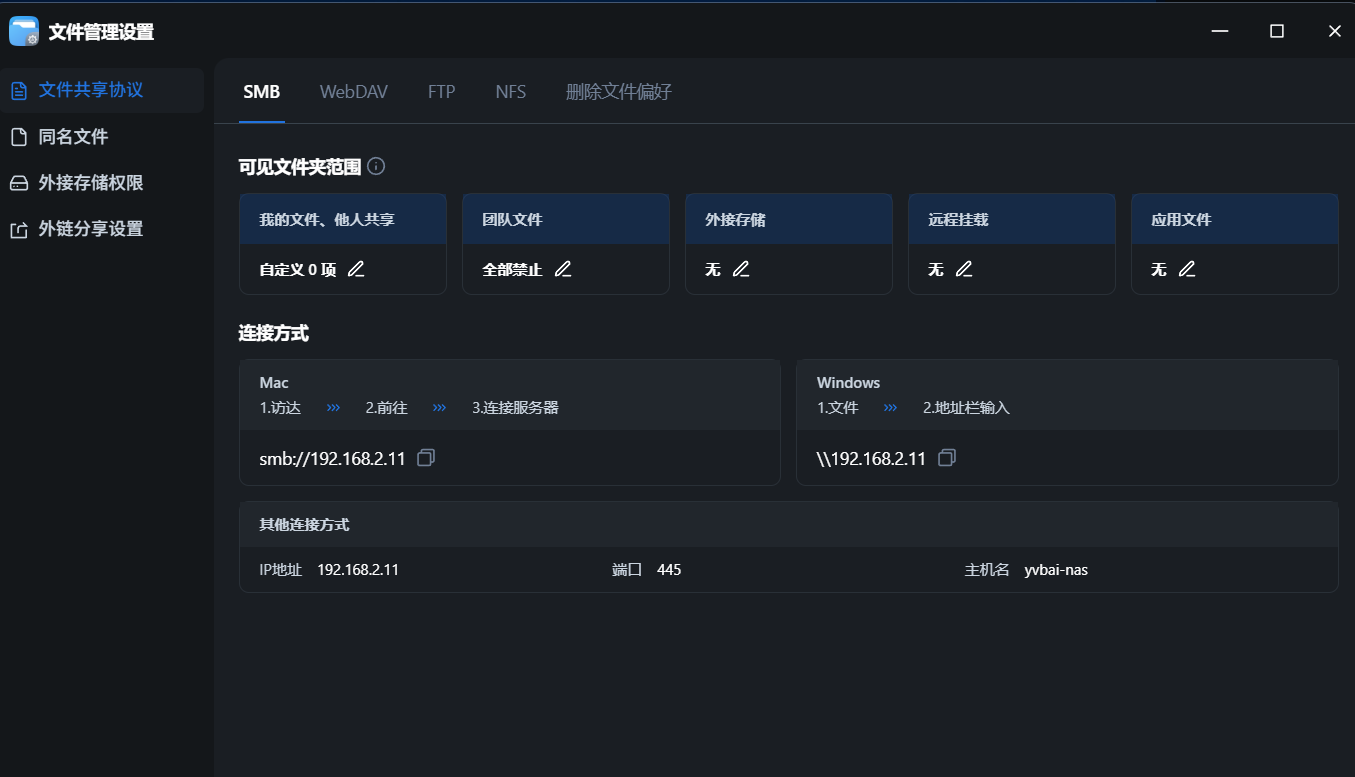
Task: Click the file manager settings app icon
Action: point(23,31)
